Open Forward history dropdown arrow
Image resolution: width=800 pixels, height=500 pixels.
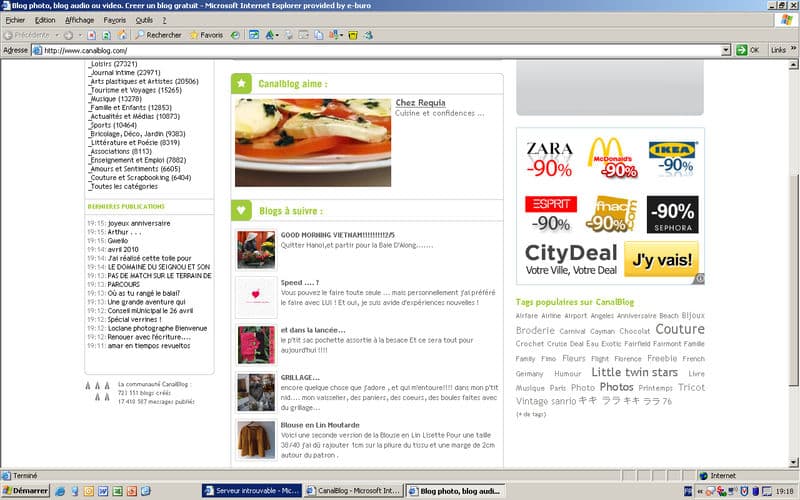point(80,35)
